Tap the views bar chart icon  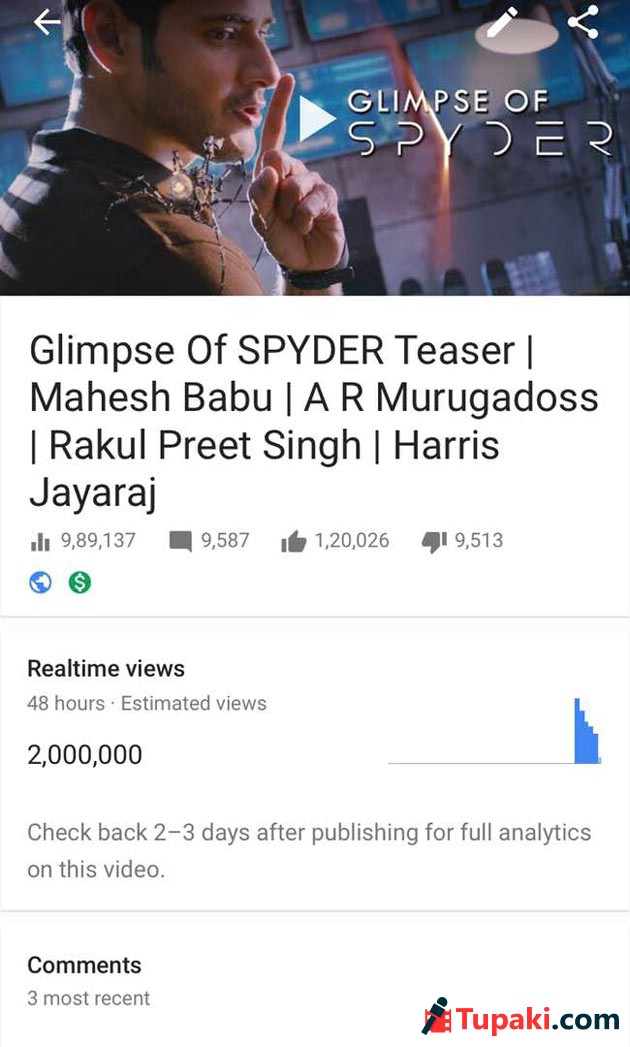click(x=40, y=542)
